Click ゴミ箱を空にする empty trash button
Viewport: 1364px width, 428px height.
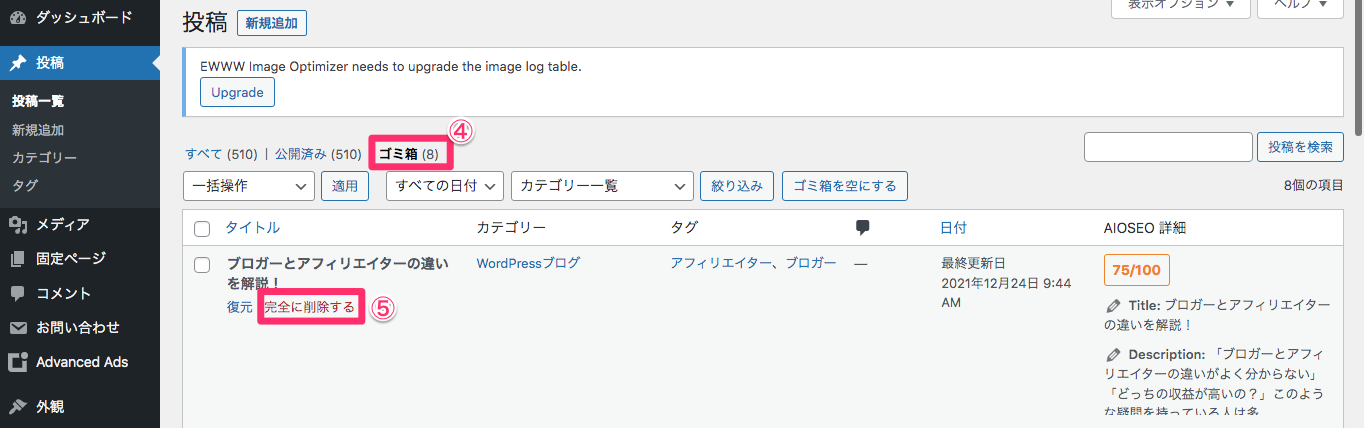[x=845, y=186]
